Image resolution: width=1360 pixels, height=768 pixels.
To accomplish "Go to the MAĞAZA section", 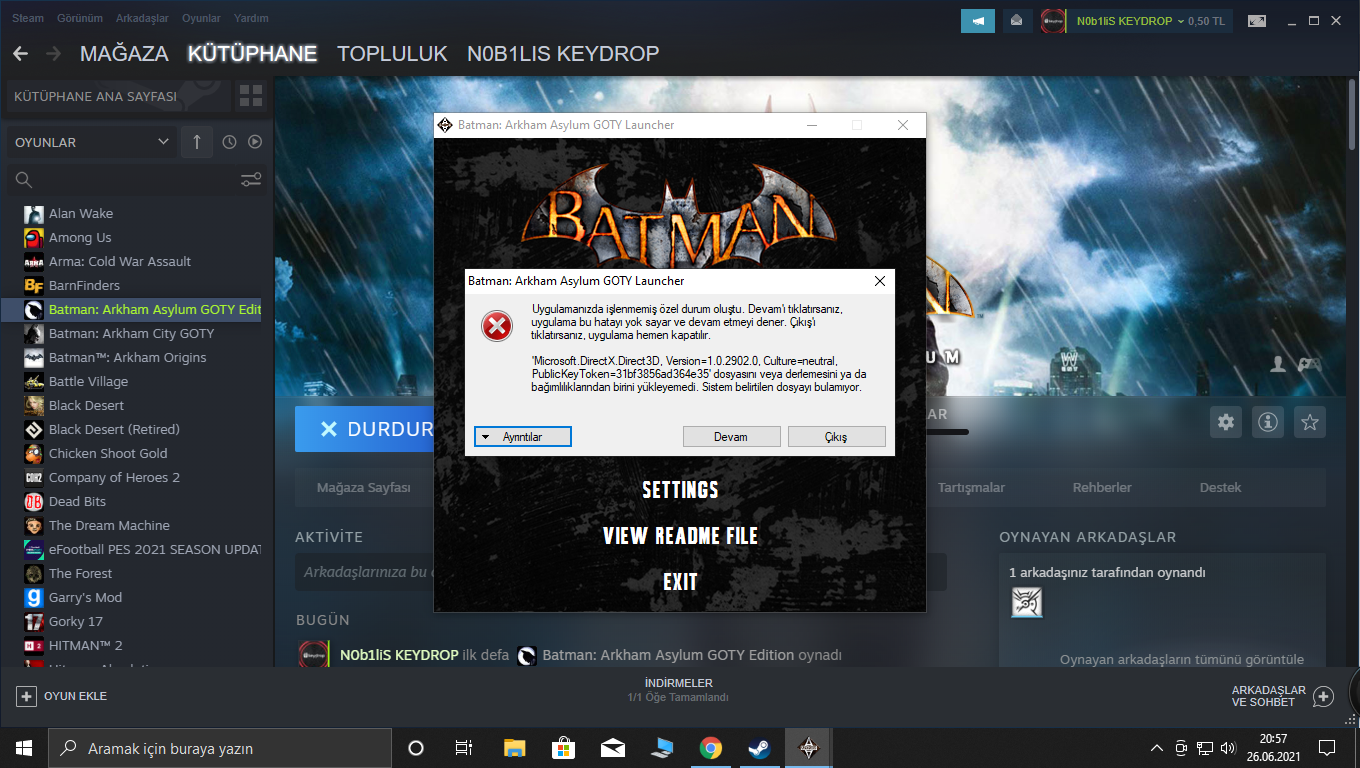I will pos(124,54).
